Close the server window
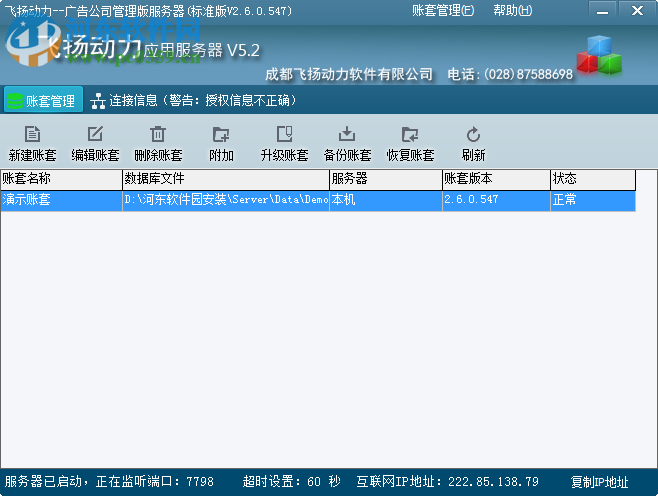Image resolution: width=658 pixels, height=496 pixels. pyautogui.click(x=637, y=11)
